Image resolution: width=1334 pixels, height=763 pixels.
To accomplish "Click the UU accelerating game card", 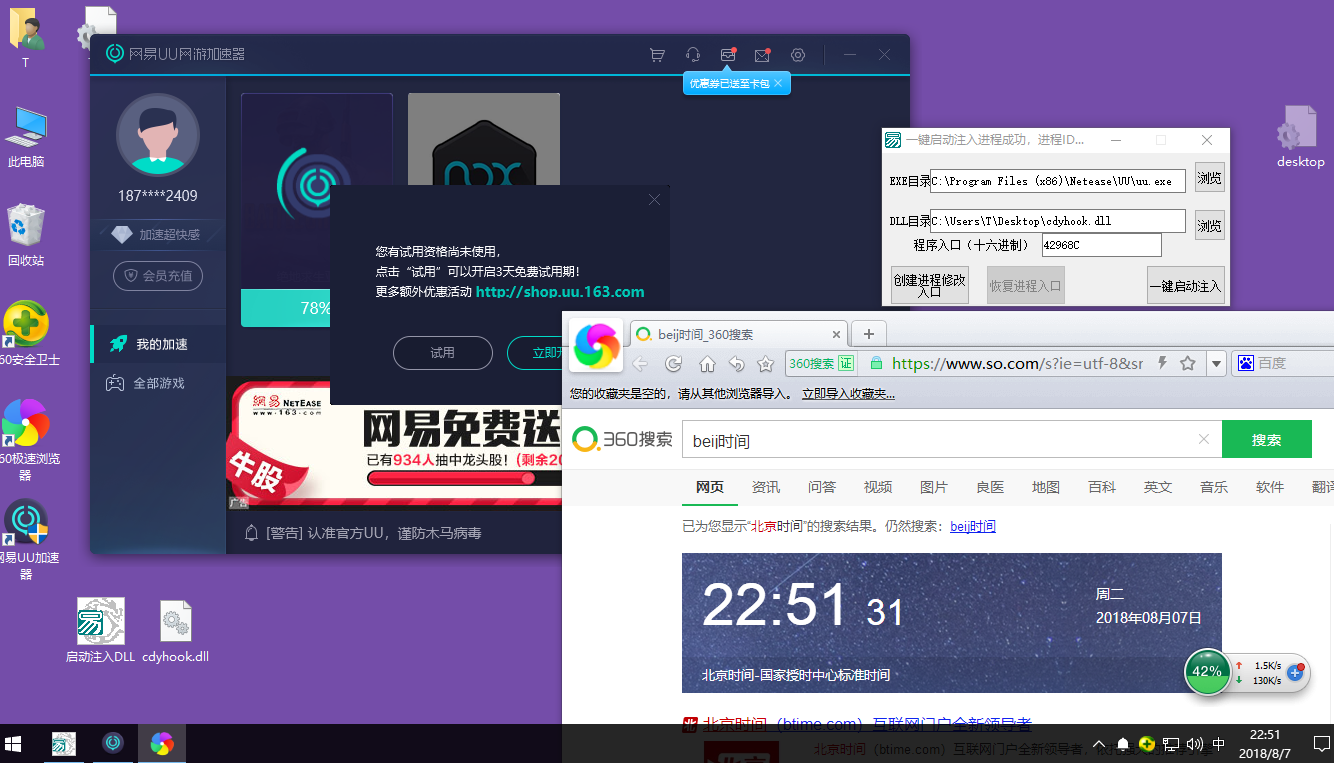I will click(x=317, y=190).
